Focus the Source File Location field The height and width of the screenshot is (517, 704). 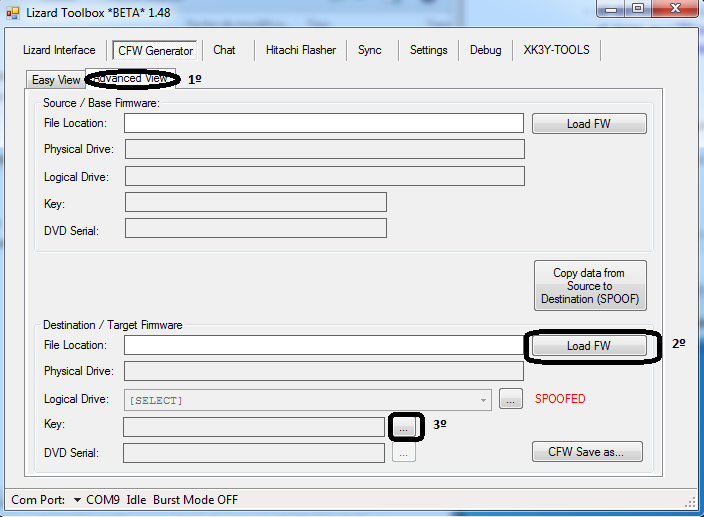324,123
